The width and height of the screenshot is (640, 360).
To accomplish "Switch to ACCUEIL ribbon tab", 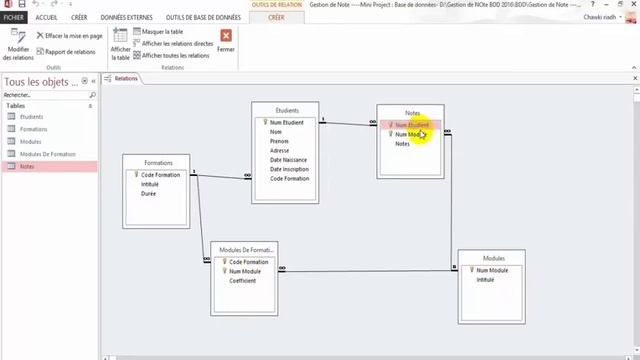I will (x=47, y=18).
